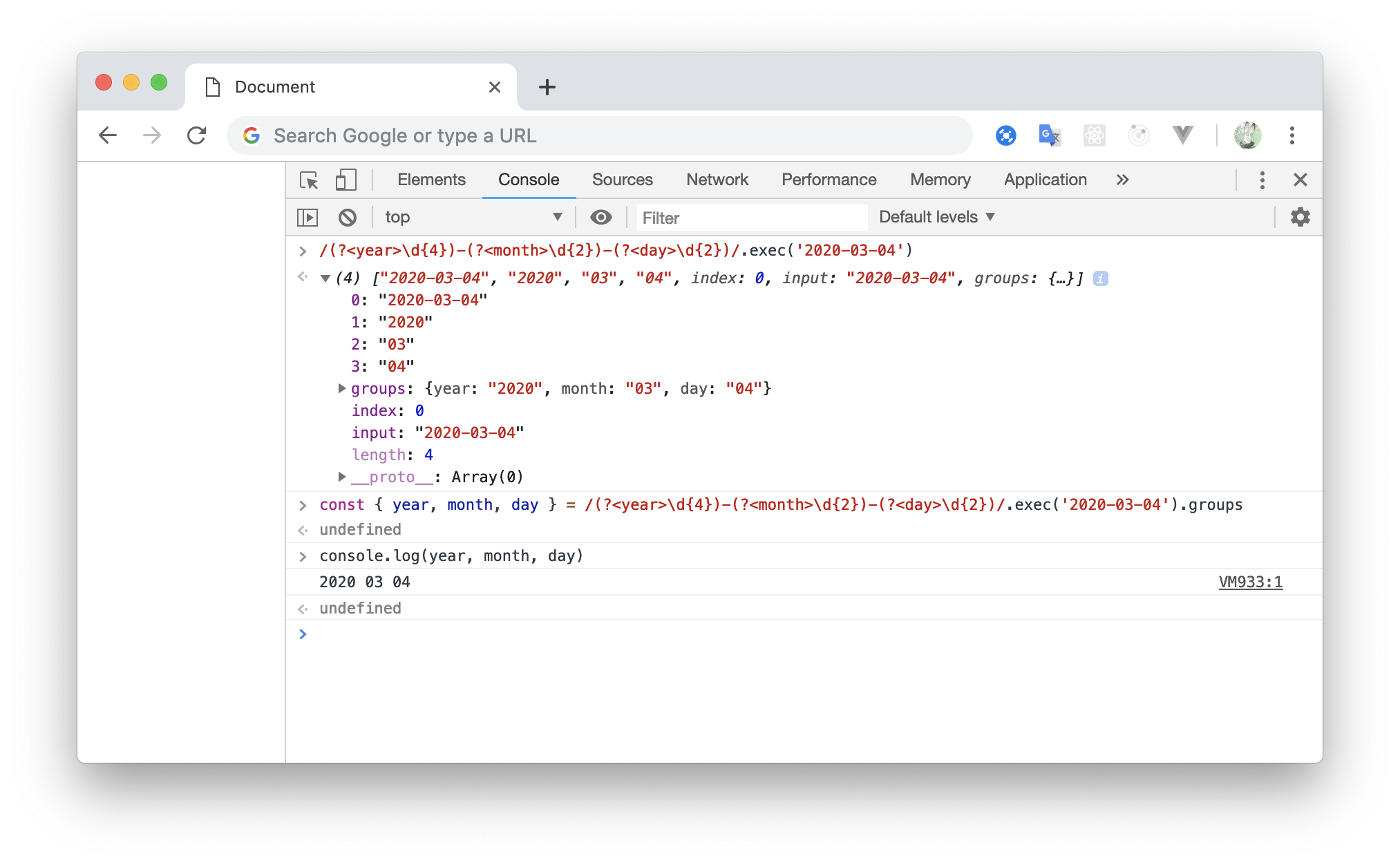Click the clear console icon
The width and height of the screenshot is (1400, 865).
tap(348, 218)
